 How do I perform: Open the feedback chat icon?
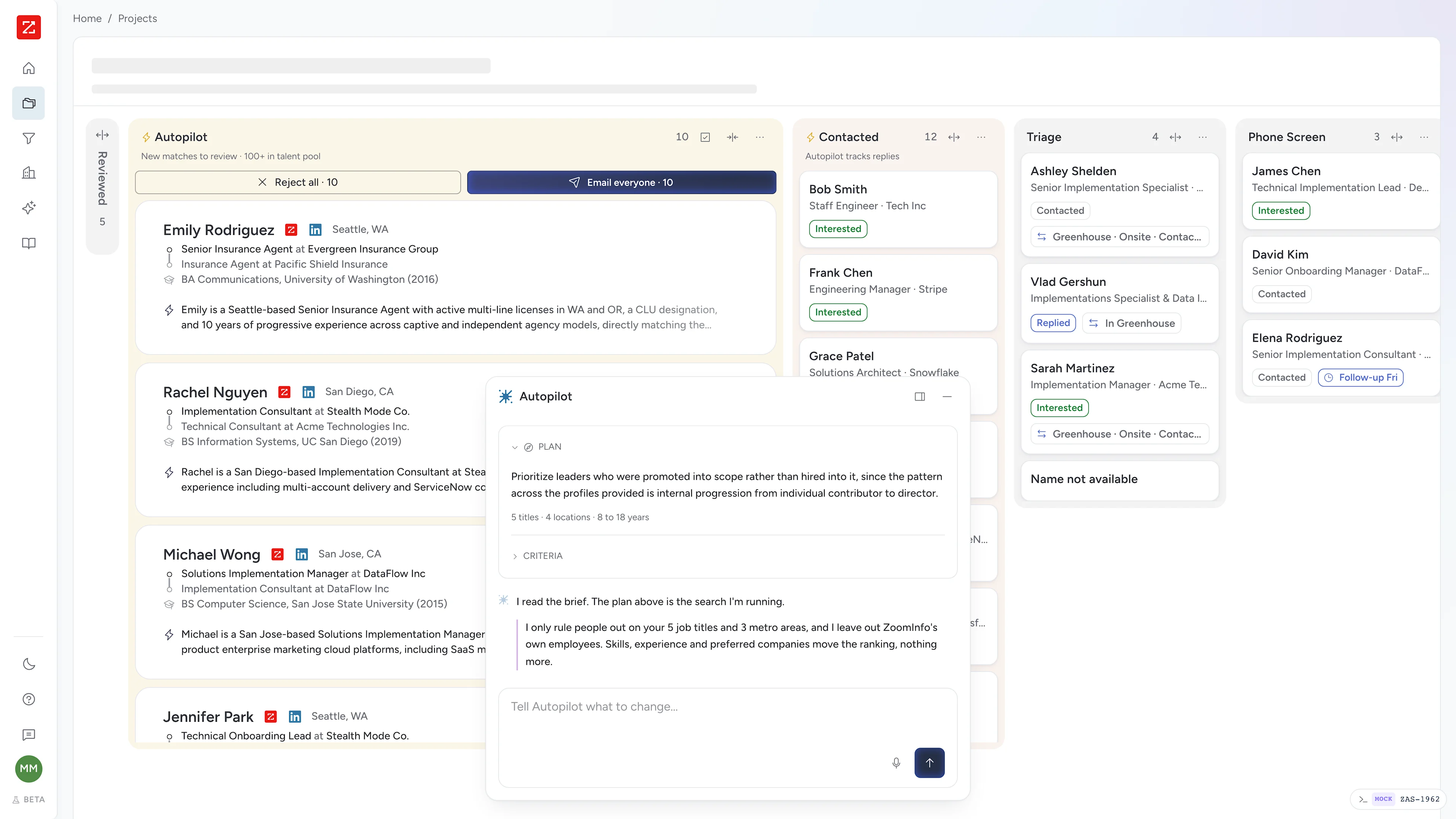[29, 735]
